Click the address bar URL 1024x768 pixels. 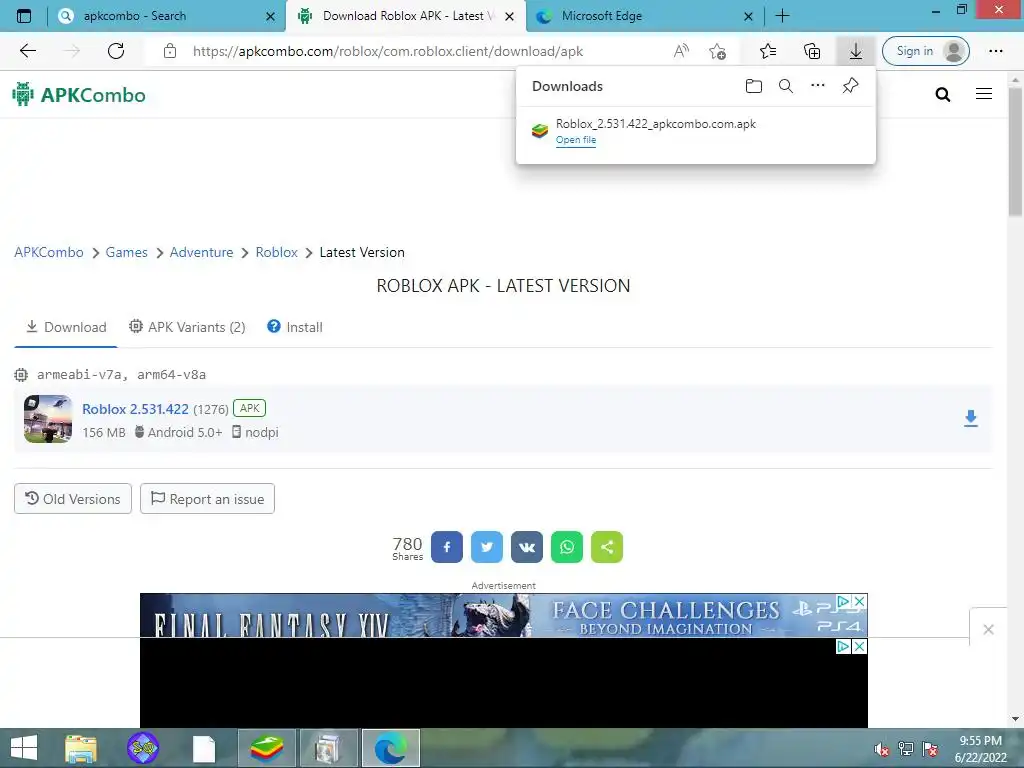tap(388, 51)
